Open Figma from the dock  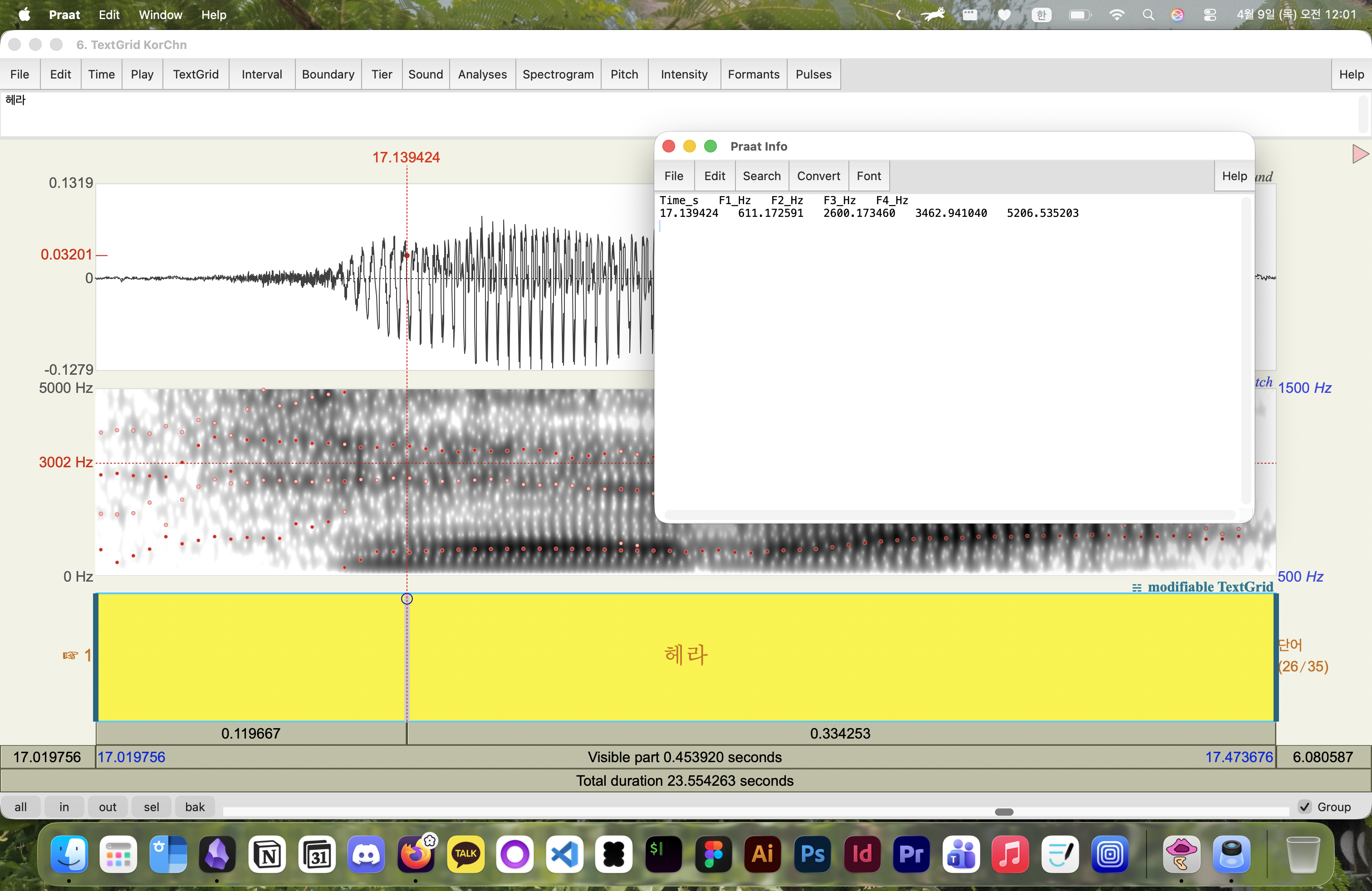coord(712,853)
